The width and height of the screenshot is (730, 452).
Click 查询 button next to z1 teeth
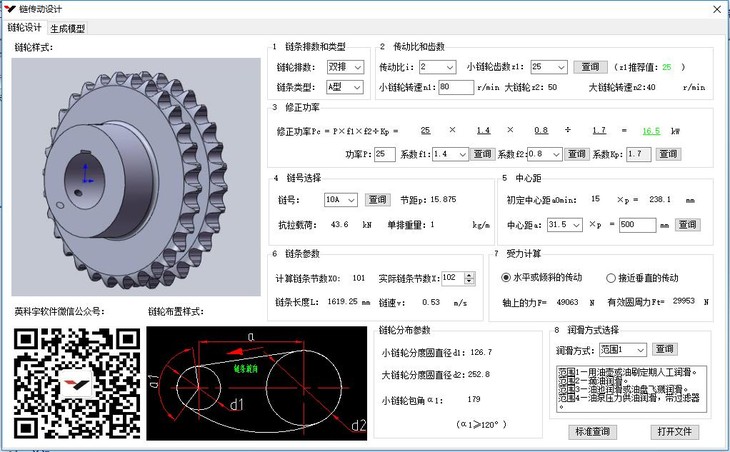click(590, 67)
